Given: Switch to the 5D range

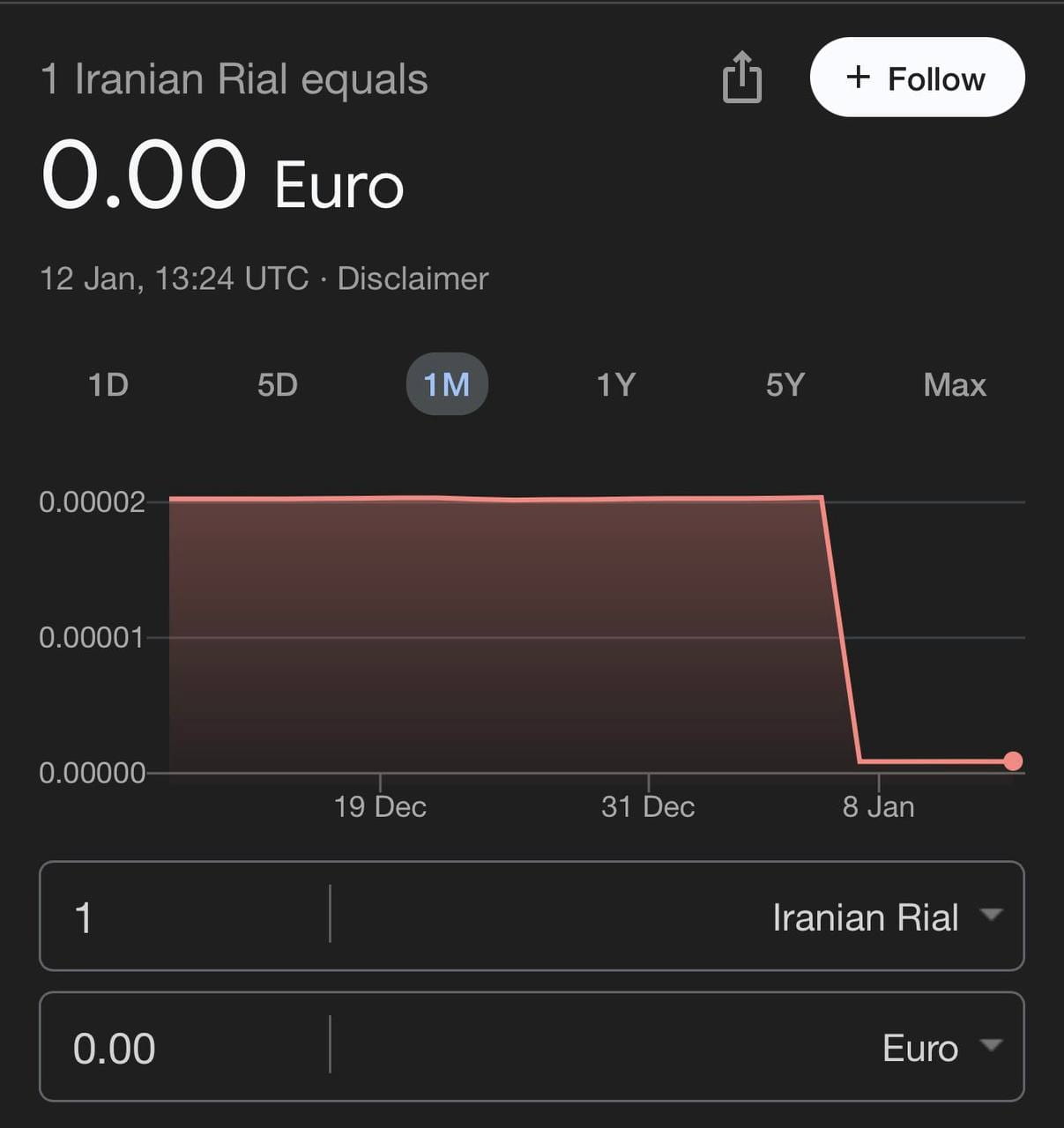Looking at the screenshot, I should 277,384.
